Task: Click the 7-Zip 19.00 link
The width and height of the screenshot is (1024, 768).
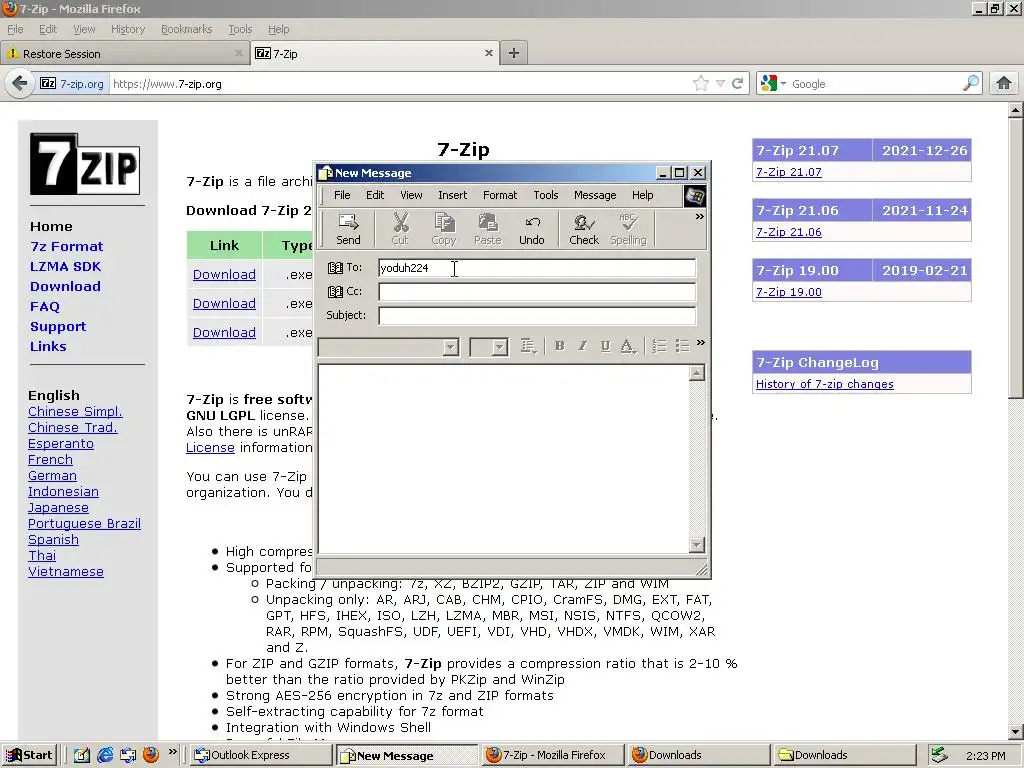Action: click(x=788, y=292)
